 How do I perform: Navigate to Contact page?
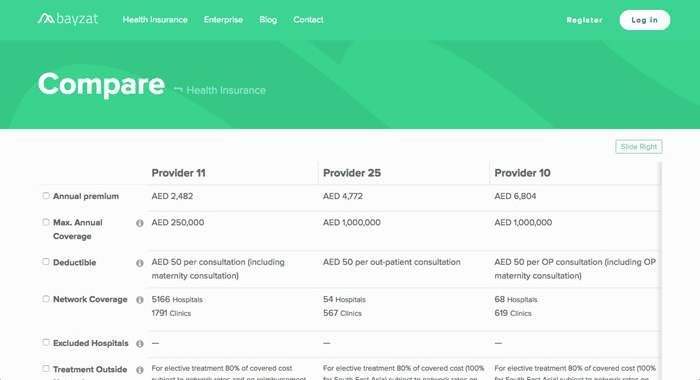click(x=308, y=20)
